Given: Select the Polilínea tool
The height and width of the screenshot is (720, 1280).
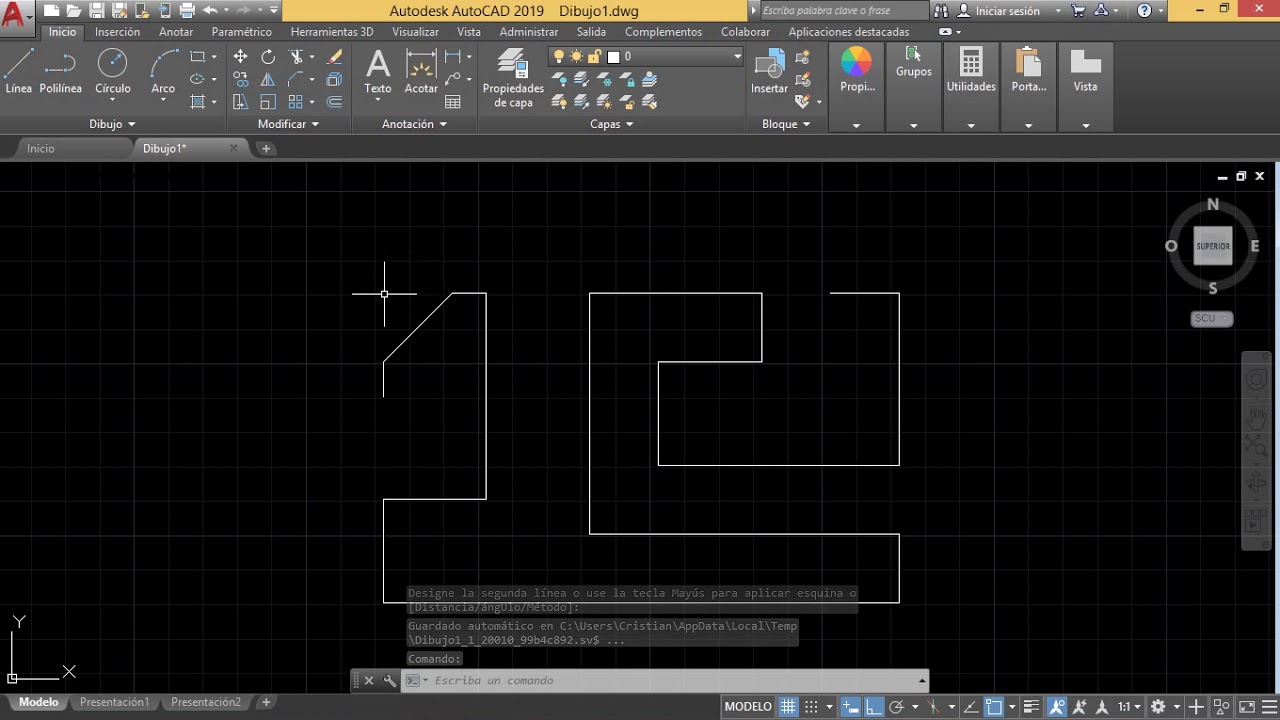Looking at the screenshot, I should pos(60,71).
